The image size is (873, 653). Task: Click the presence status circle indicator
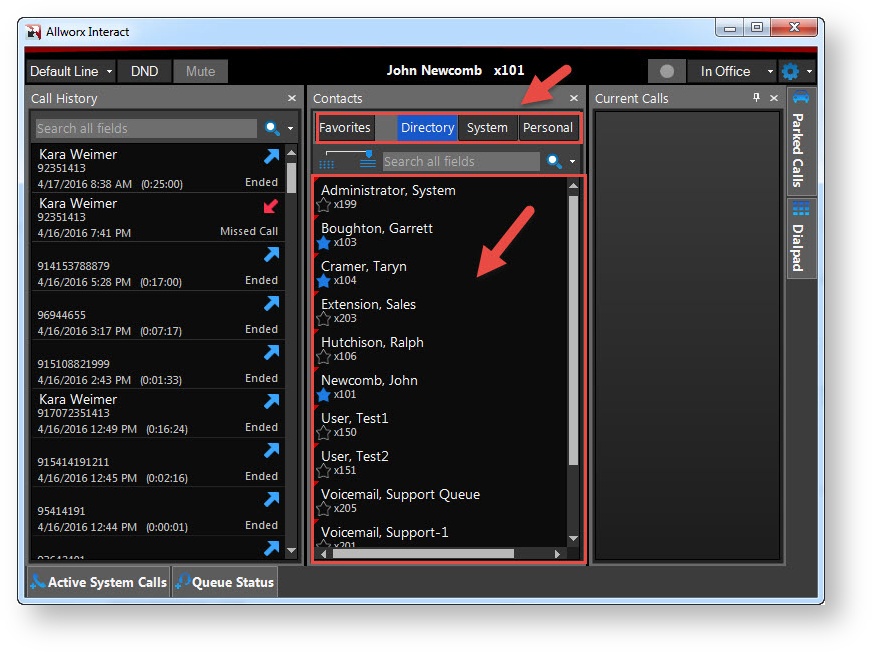point(667,71)
